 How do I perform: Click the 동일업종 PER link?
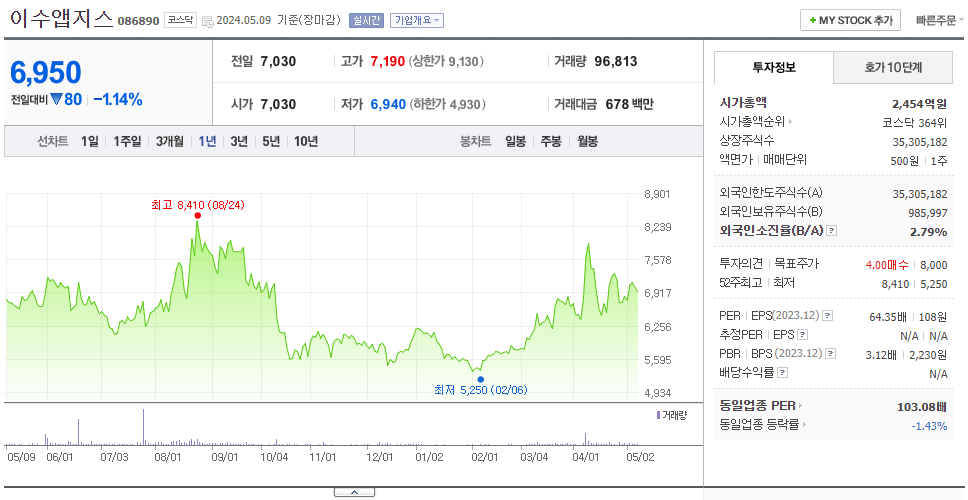click(x=761, y=406)
